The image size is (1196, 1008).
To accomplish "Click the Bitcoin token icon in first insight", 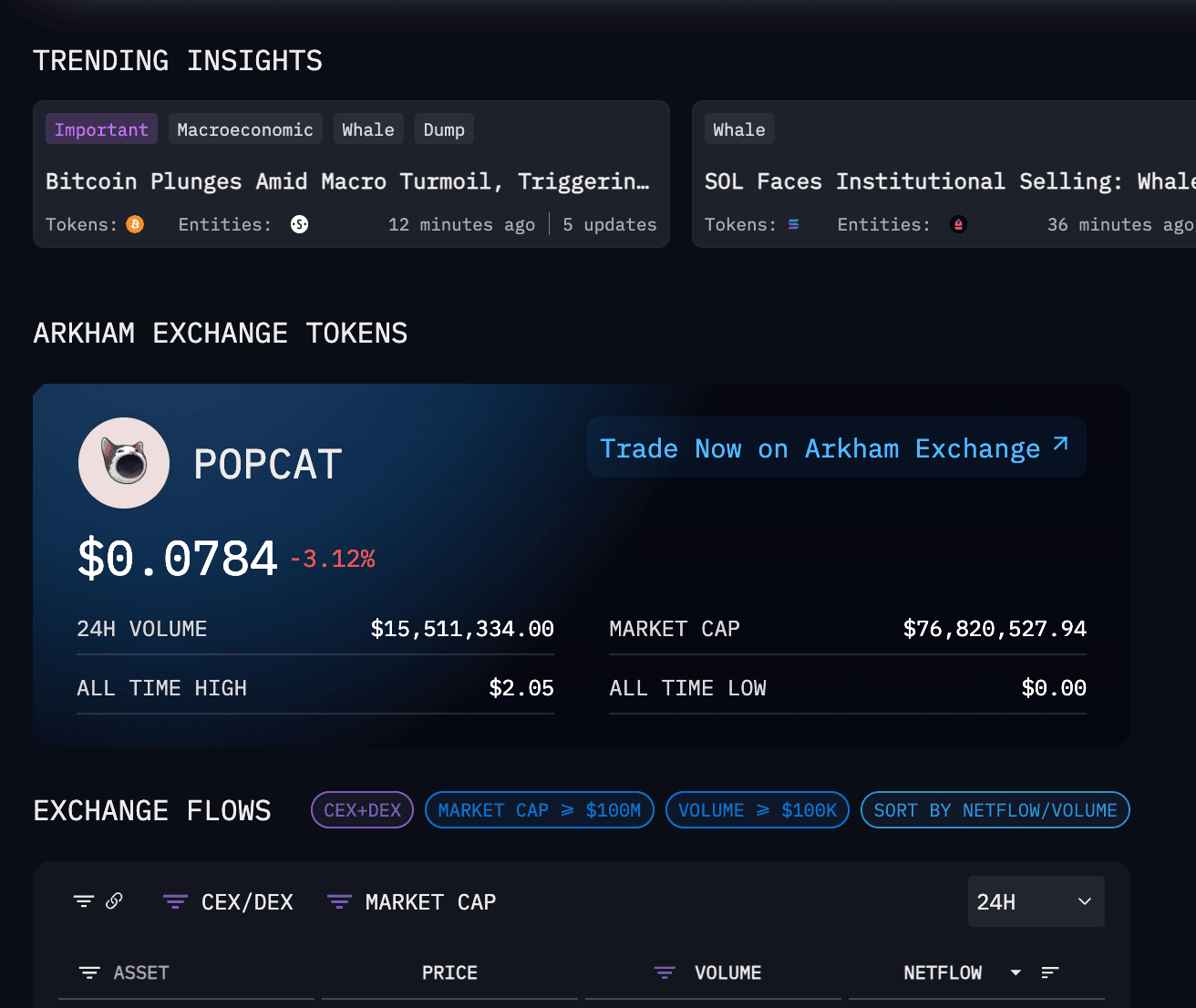I will [x=135, y=224].
